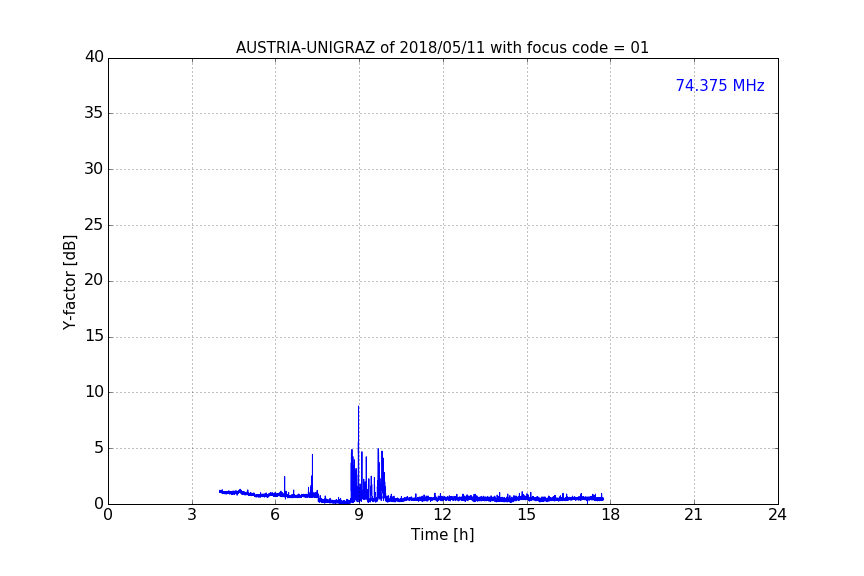Click the x-axis tick label '24'
Image resolution: width=864 pixels, height=576 pixels.
[x=777, y=515]
